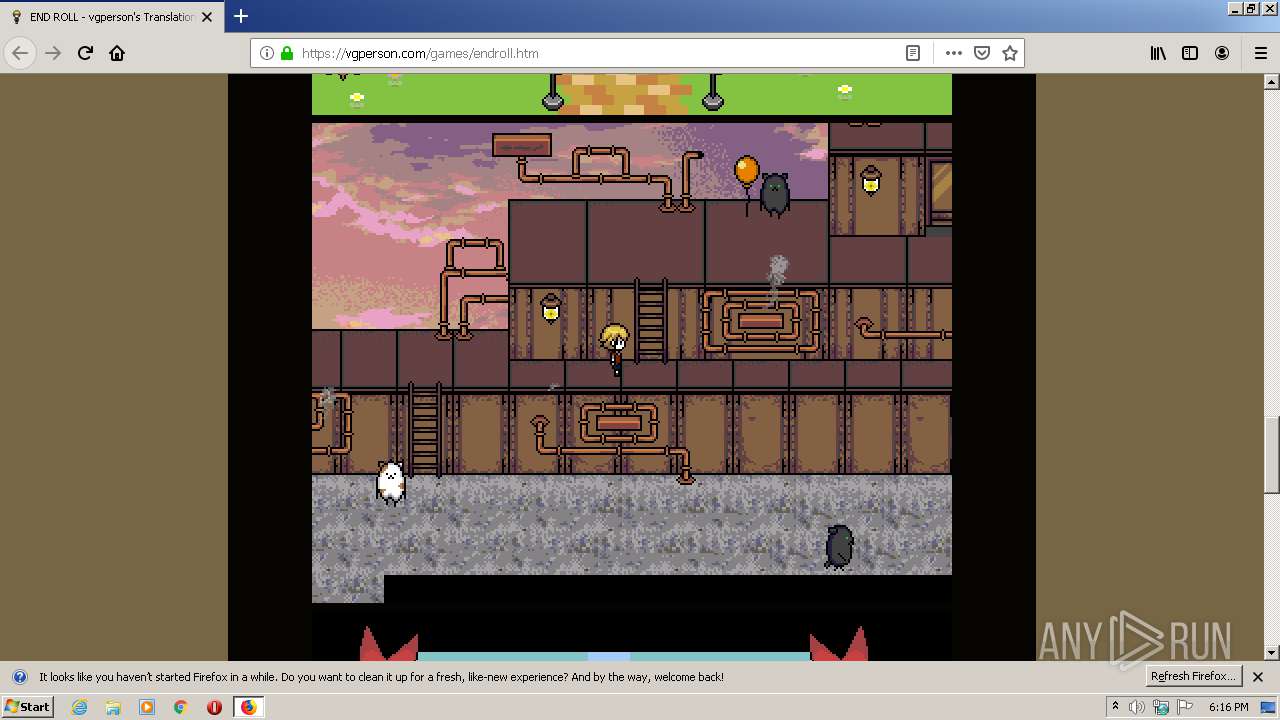Go forward one page in Firefox
Screen dimensions: 1280x720
point(53,53)
